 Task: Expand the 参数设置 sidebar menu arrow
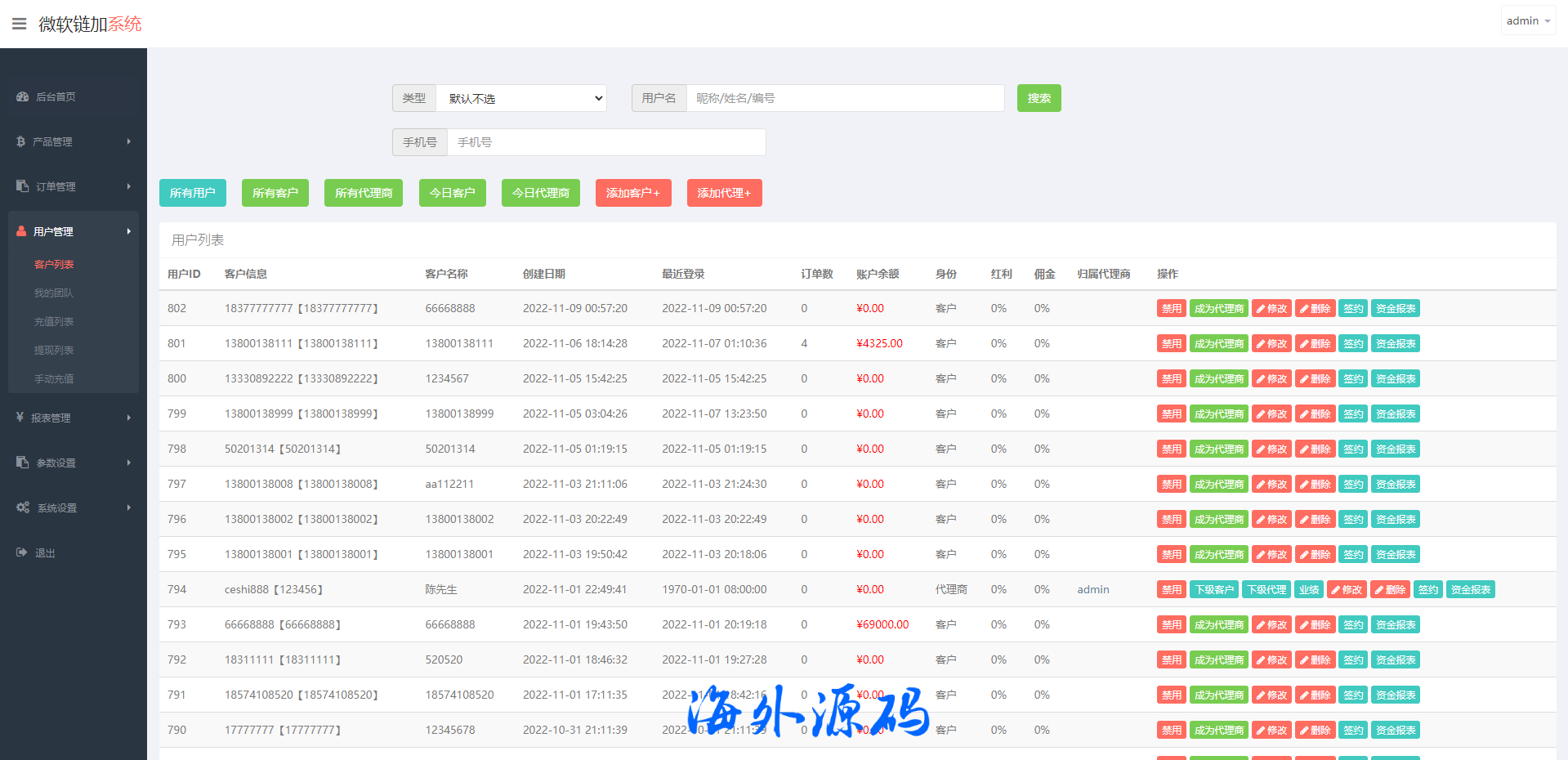[x=128, y=463]
